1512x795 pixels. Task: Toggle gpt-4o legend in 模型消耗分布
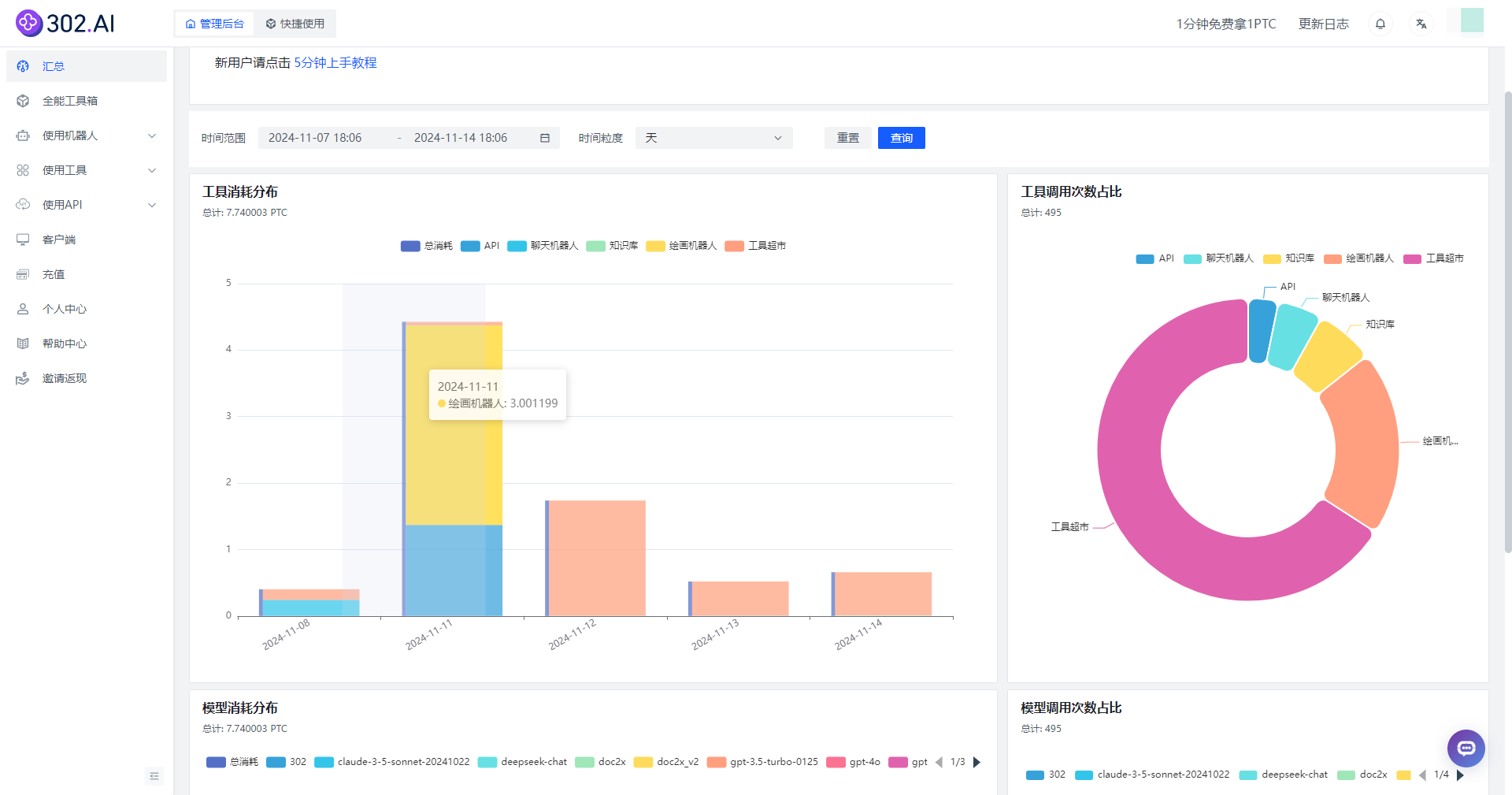854,762
